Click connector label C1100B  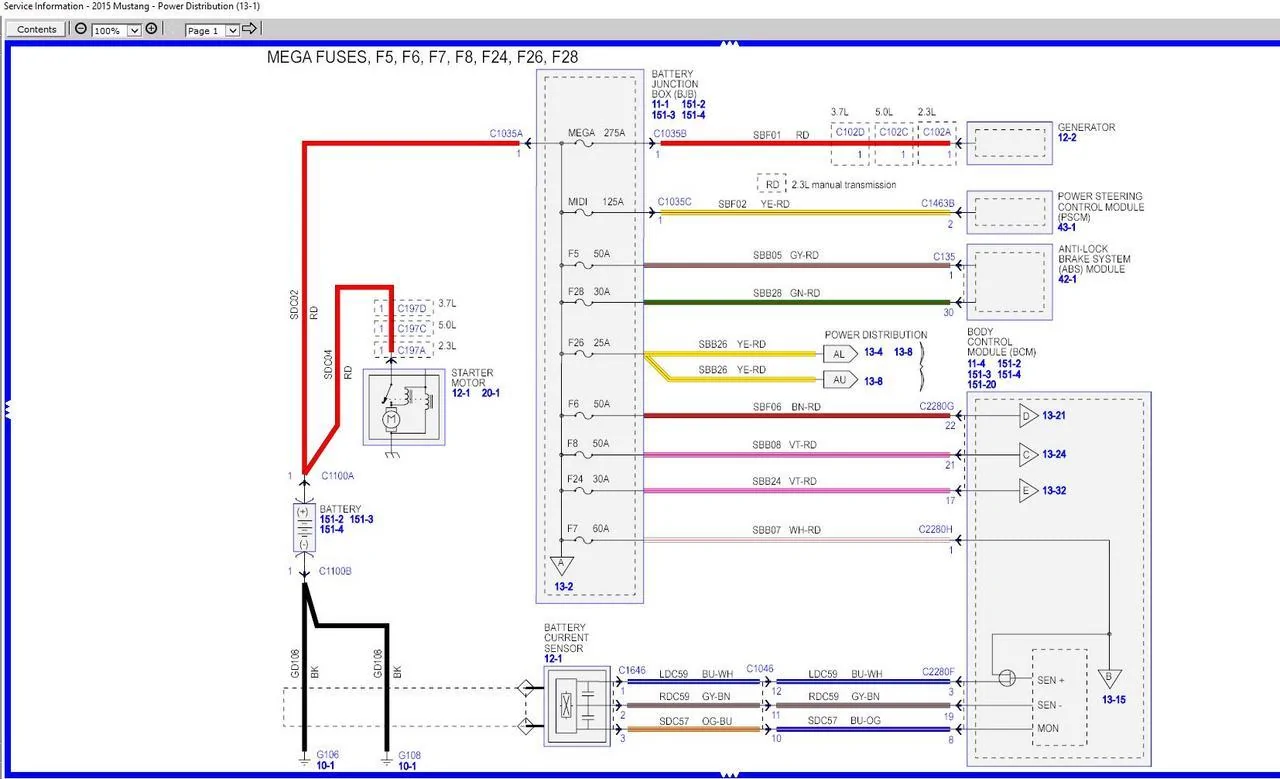point(335,571)
